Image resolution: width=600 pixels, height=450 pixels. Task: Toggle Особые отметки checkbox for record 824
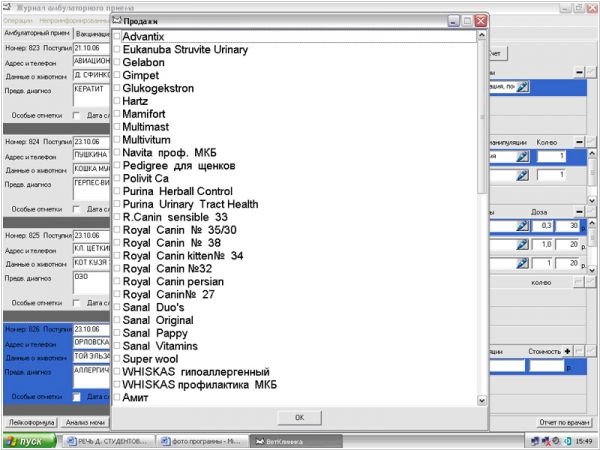click(77, 209)
